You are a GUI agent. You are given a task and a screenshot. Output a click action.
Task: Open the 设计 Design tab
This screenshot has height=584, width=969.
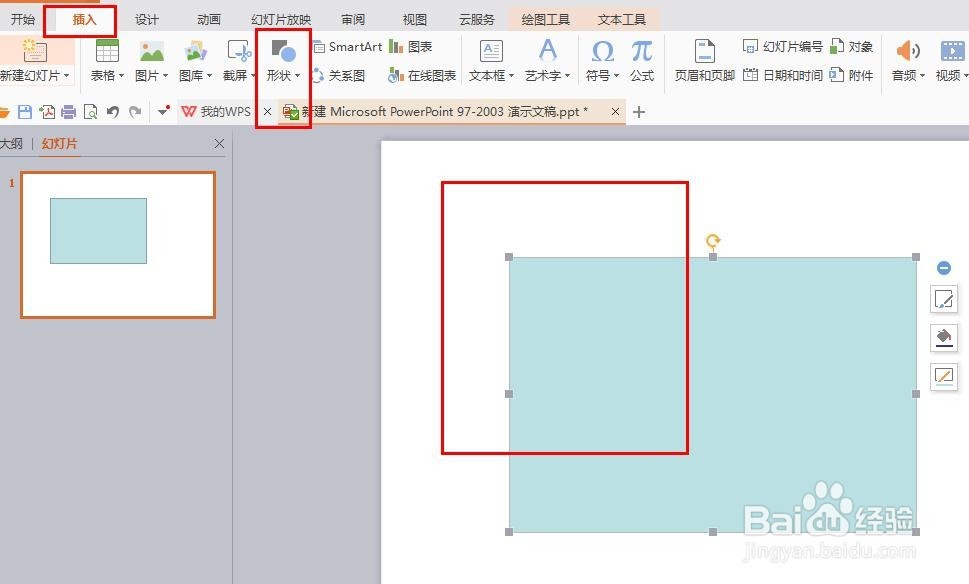pyautogui.click(x=146, y=19)
